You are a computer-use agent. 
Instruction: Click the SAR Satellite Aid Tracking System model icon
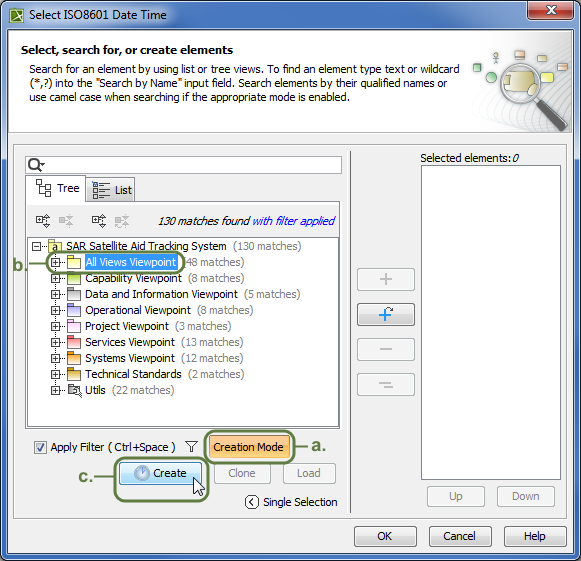click(55, 246)
